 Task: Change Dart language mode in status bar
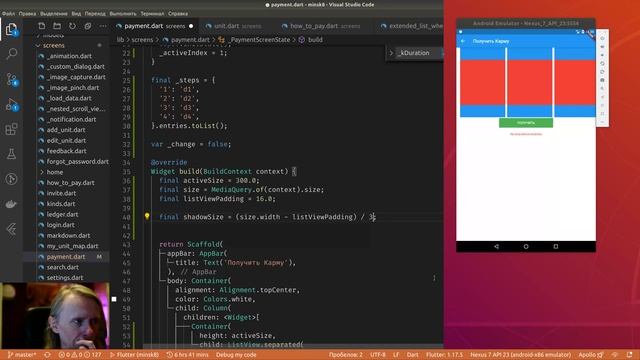pyautogui.click(x=412, y=355)
